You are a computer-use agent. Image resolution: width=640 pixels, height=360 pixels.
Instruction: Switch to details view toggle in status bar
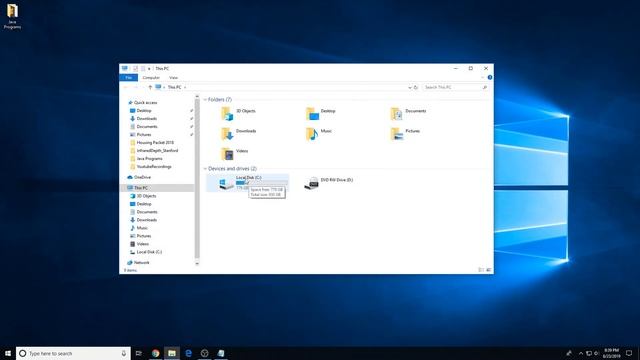[481, 270]
